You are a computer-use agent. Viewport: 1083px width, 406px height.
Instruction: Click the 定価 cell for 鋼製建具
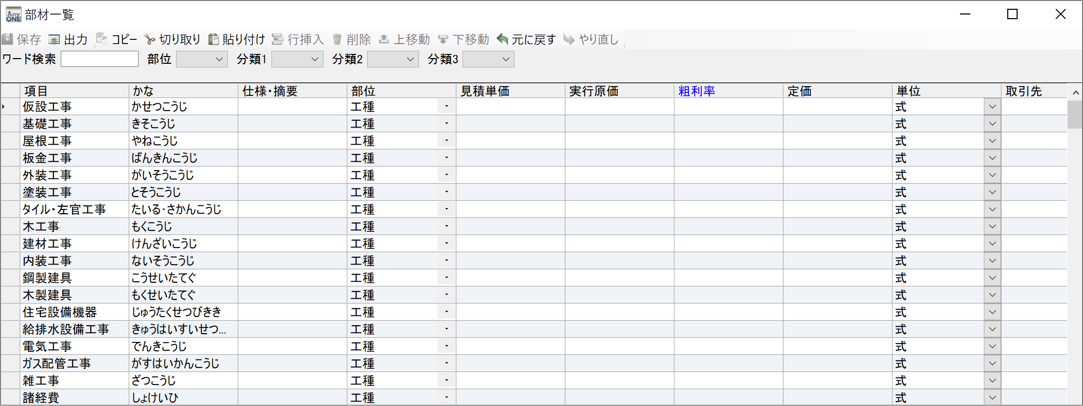[838, 278]
